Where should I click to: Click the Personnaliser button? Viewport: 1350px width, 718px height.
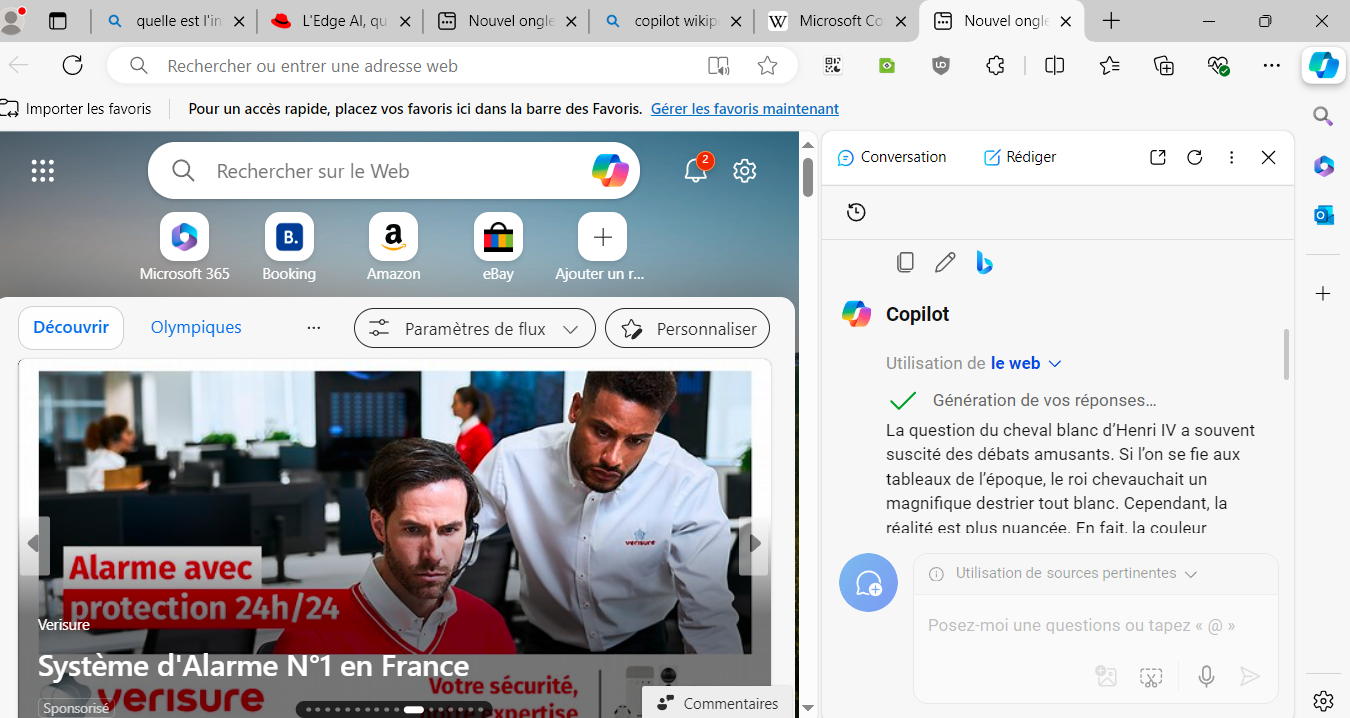pyautogui.click(x=688, y=329)
